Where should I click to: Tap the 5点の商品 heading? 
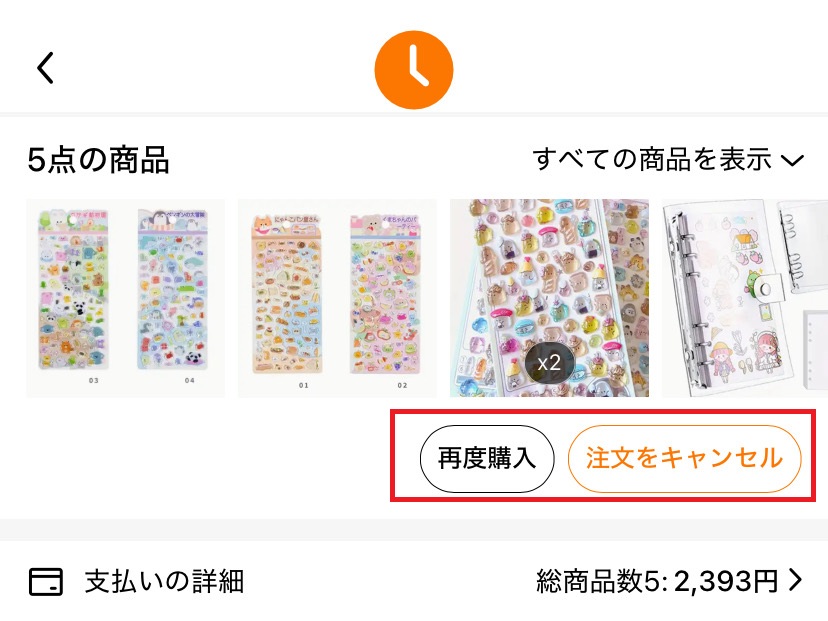tap(98, 160)
